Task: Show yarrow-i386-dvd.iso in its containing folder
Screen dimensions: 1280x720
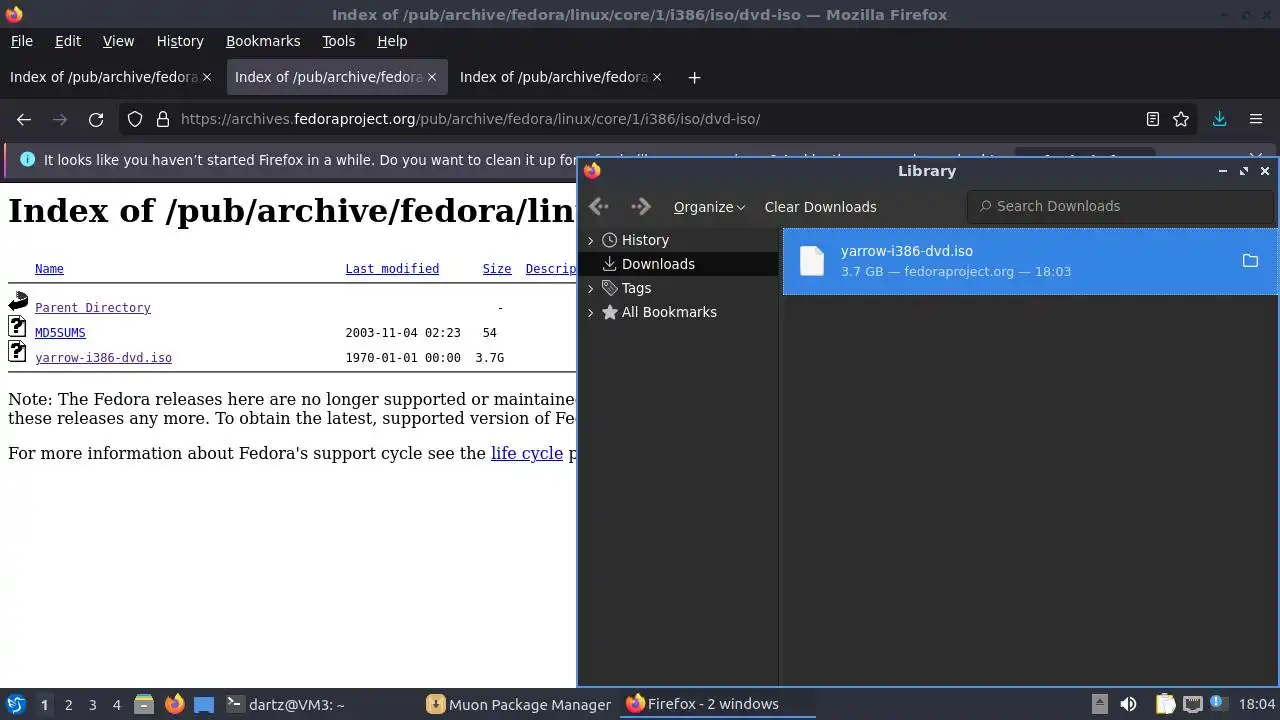Action: coord(1250,261)
